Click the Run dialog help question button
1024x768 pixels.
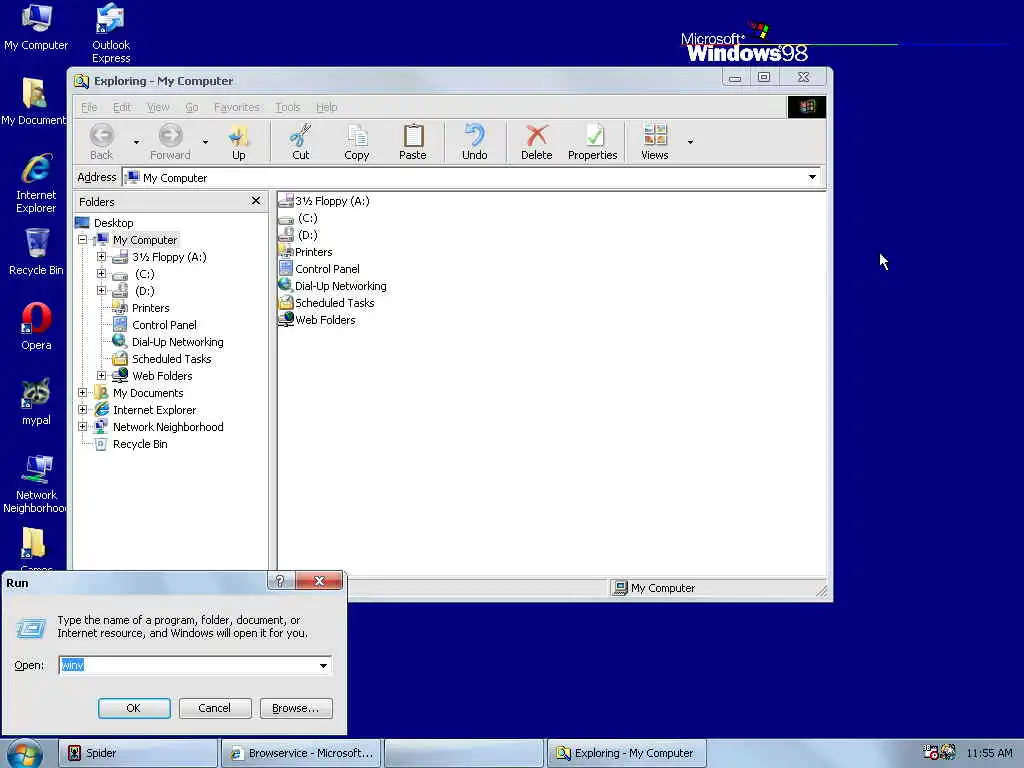(x=280, y=581)
